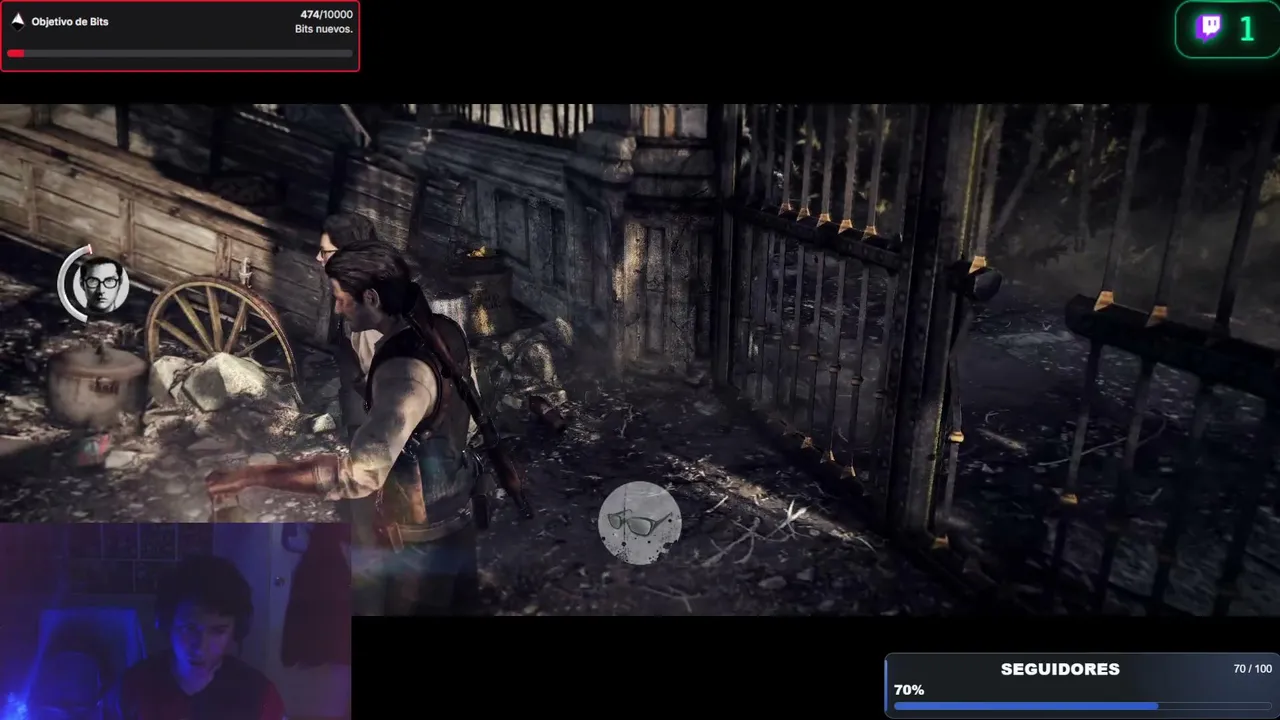Click the "70%" followers percentage
The width and height of the screenshot is (1280, 720).
point(909,690)
